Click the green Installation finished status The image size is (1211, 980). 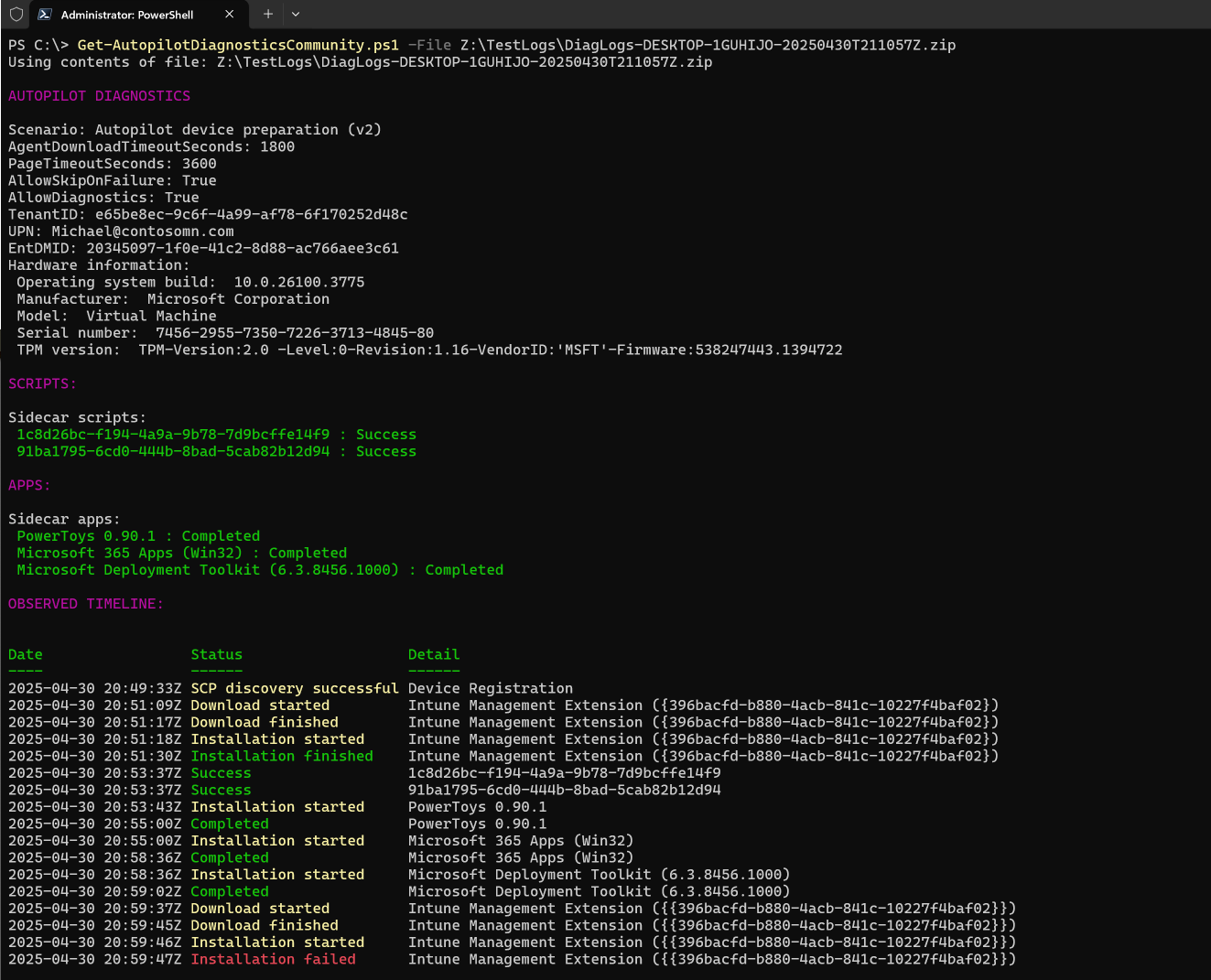281,756
